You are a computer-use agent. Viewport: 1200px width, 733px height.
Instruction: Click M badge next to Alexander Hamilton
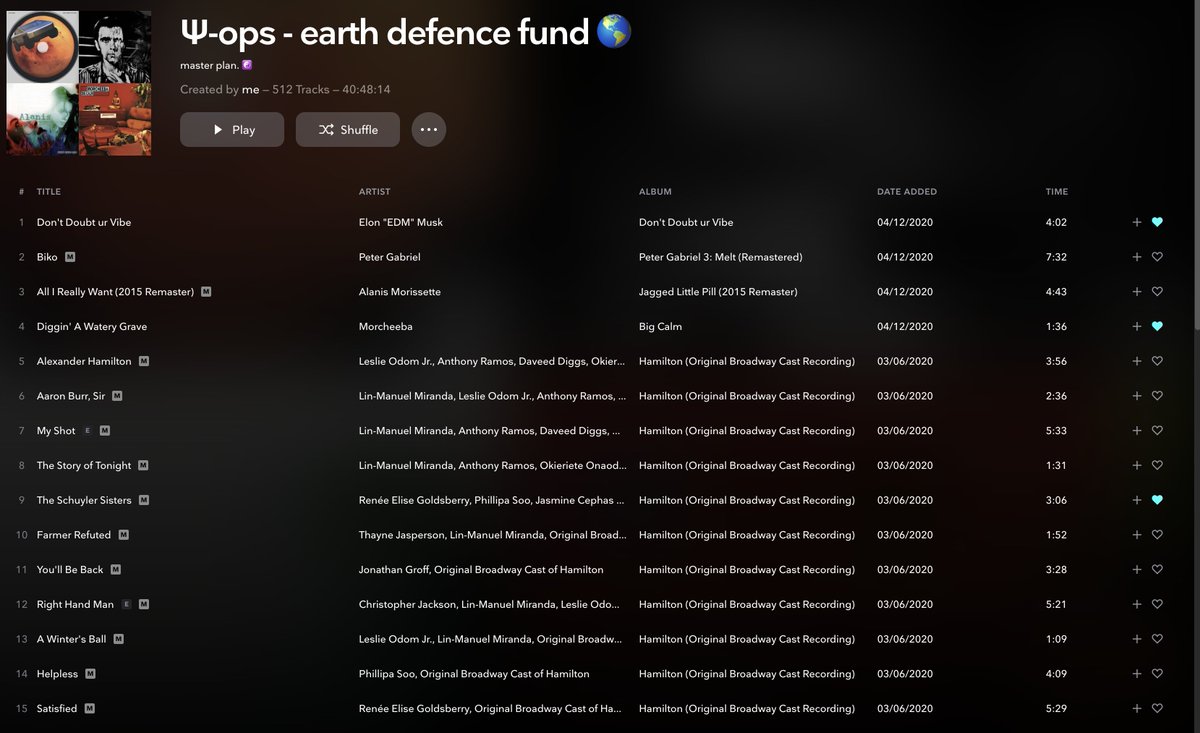pos(144,361)
